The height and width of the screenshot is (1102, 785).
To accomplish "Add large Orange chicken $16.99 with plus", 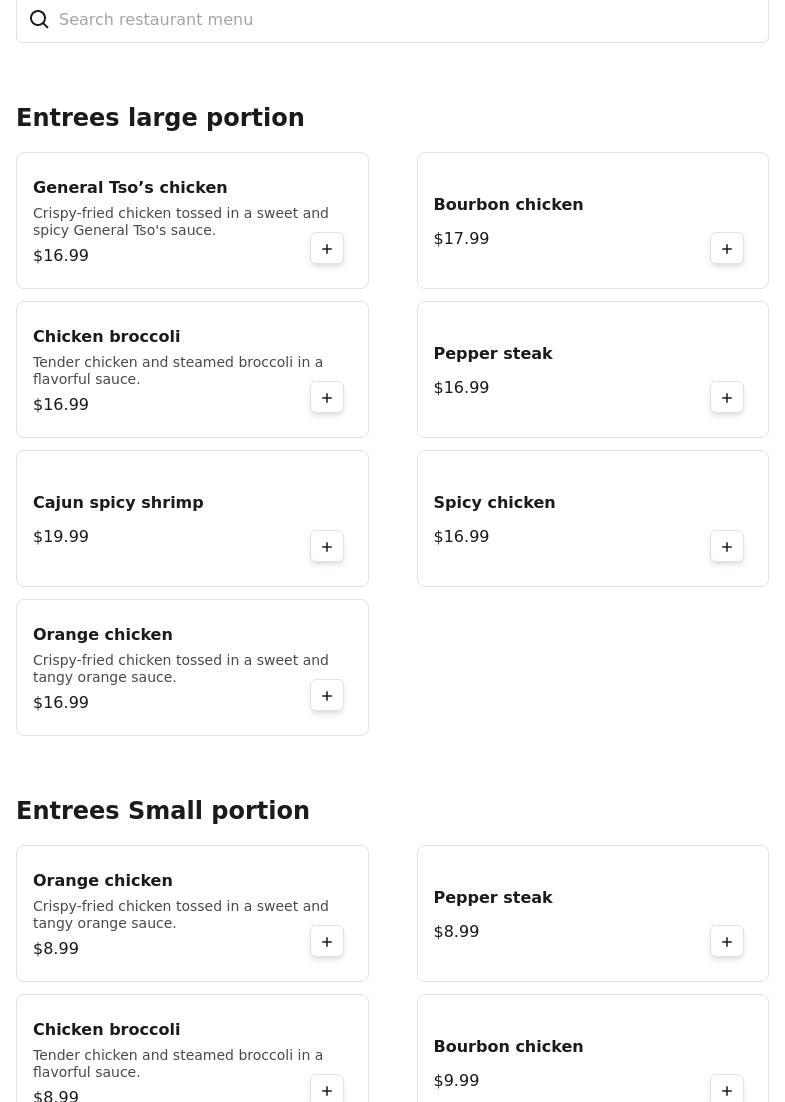I will (327, 696).
